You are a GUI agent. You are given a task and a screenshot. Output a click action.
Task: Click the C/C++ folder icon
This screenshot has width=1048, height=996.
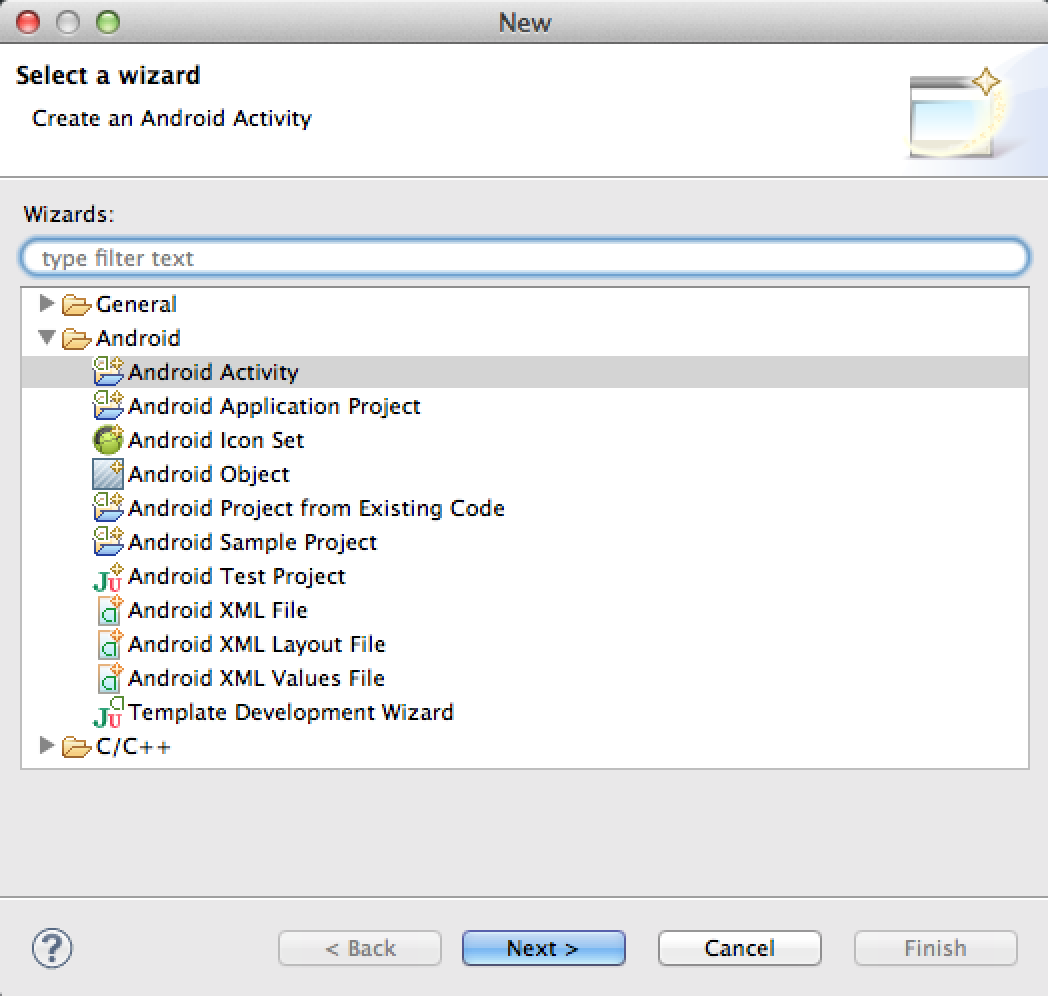pyautogui.click(x=76, y=747)
